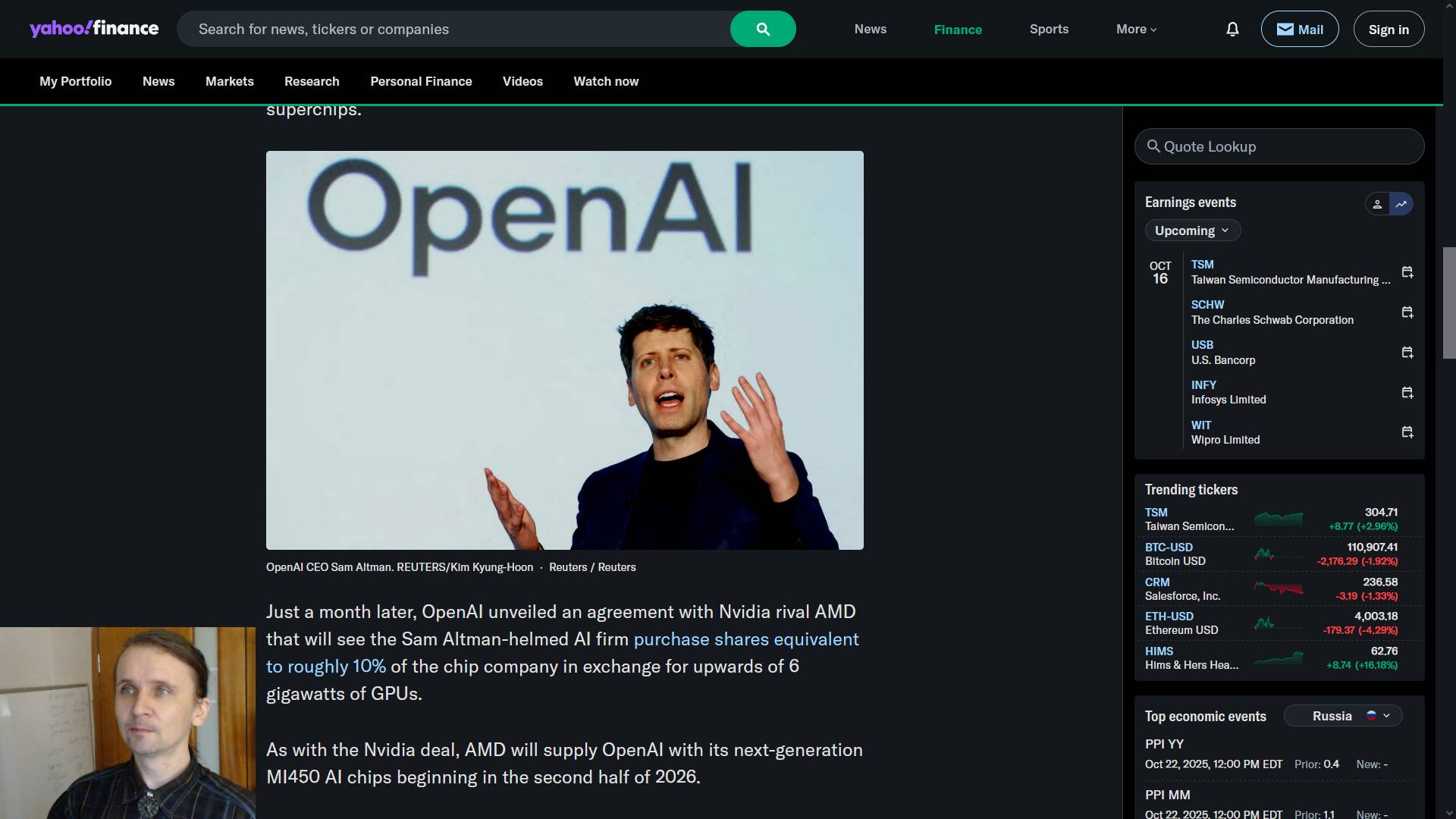Add USB earnings calendar icon

(x=1407, y=353)
